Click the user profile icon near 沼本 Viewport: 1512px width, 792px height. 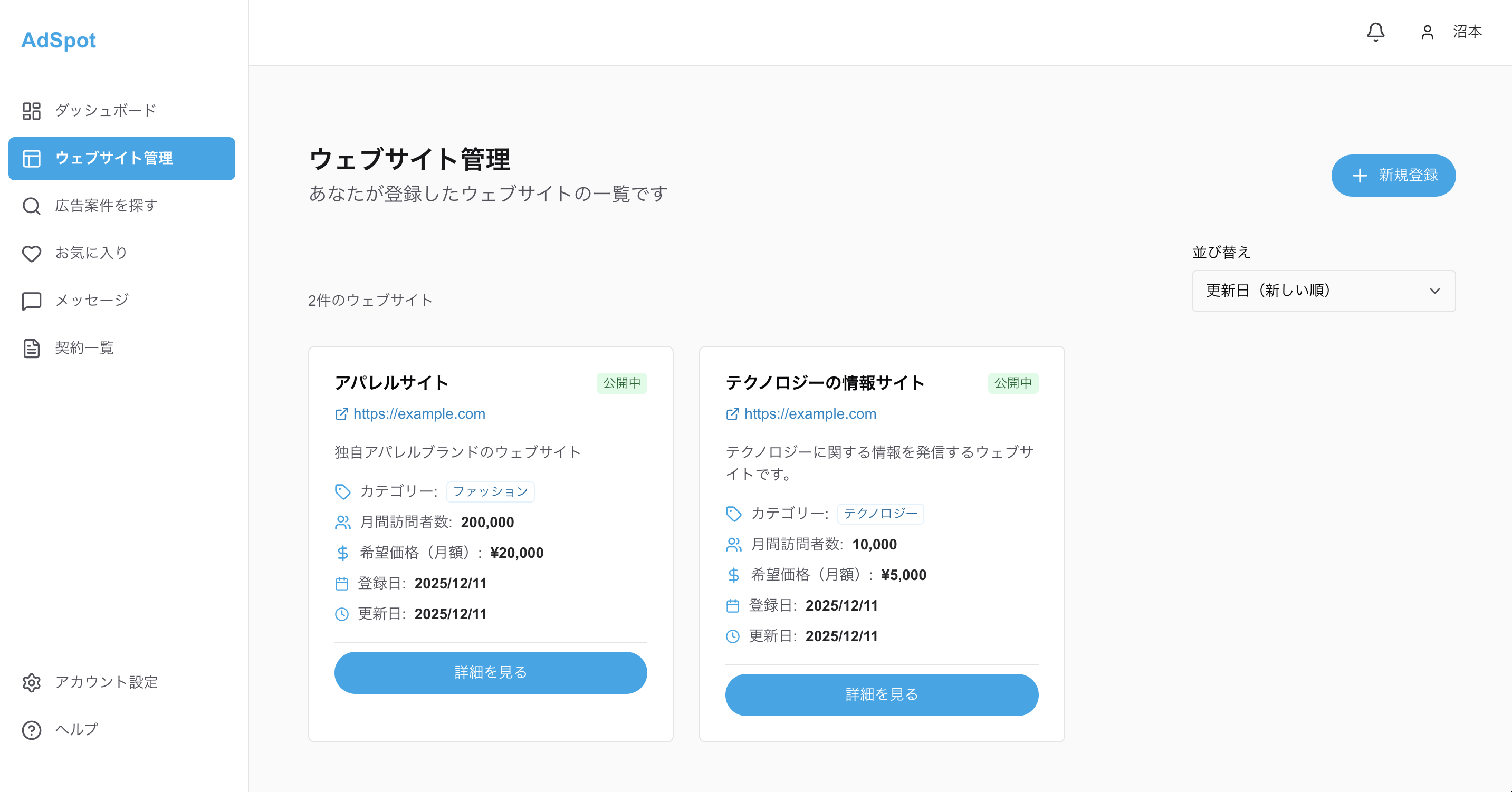(x=1427, y=33)
